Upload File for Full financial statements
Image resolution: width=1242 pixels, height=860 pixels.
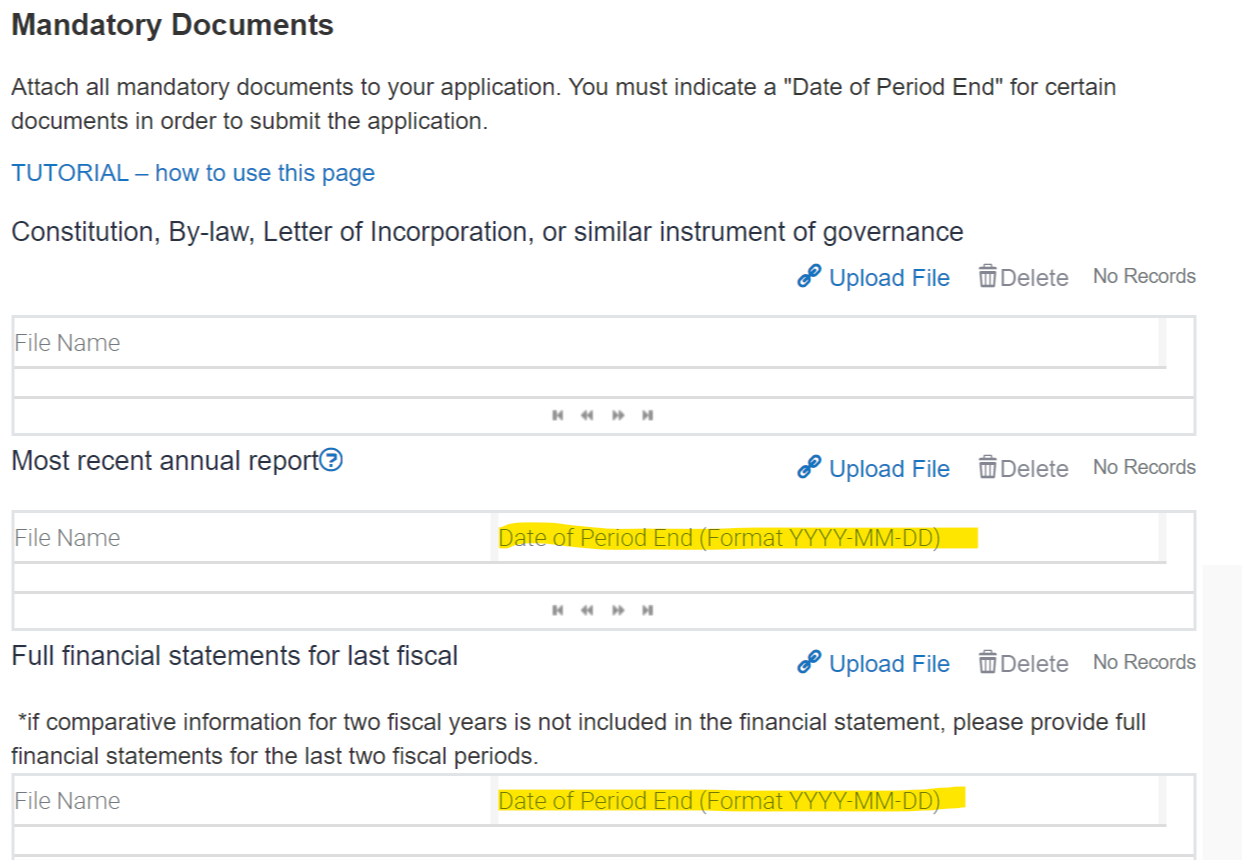[x=873, y=664]
